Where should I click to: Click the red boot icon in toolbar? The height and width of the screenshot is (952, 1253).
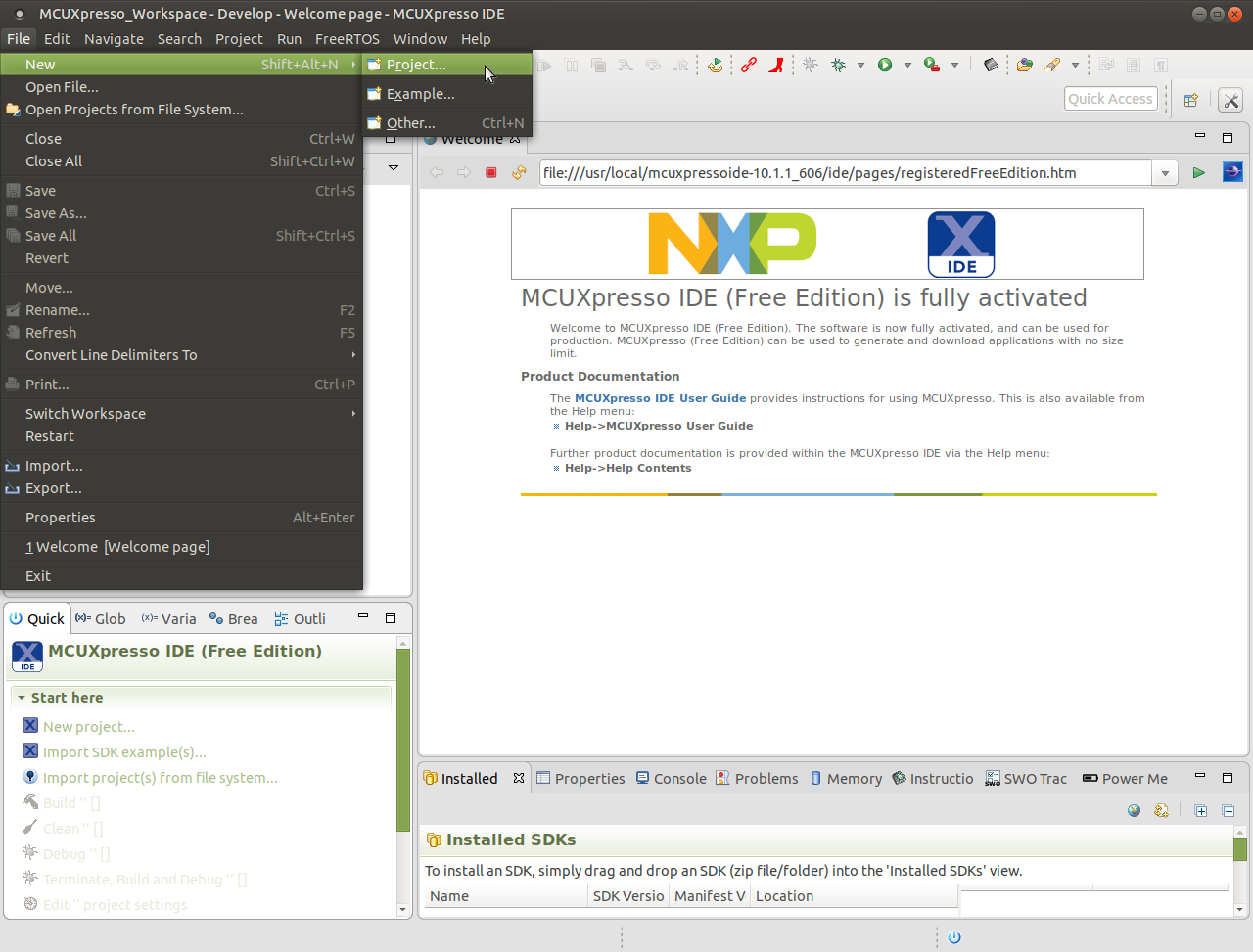[776, 65]
